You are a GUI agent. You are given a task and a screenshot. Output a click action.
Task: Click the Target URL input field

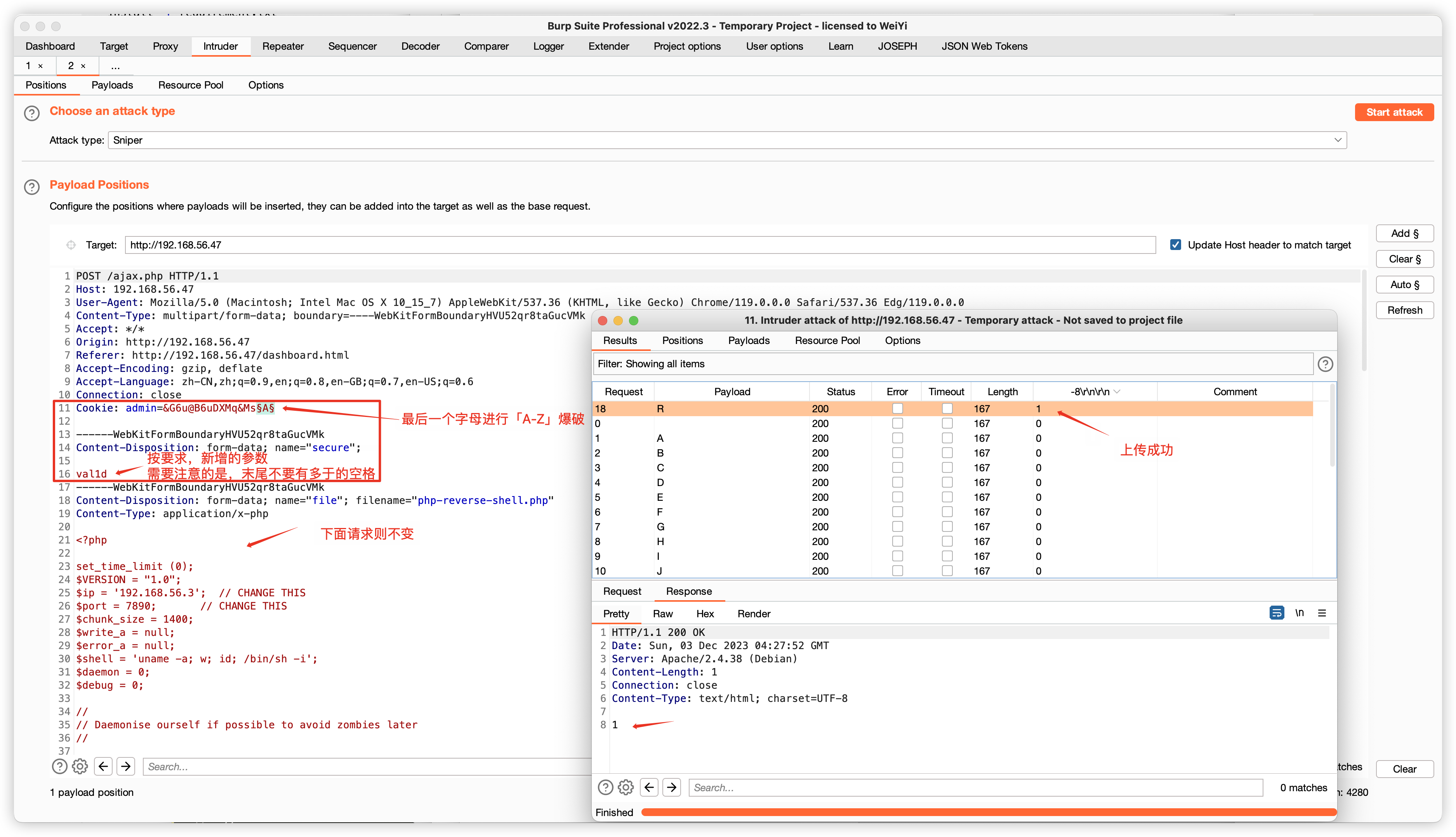tap(640, 245)
